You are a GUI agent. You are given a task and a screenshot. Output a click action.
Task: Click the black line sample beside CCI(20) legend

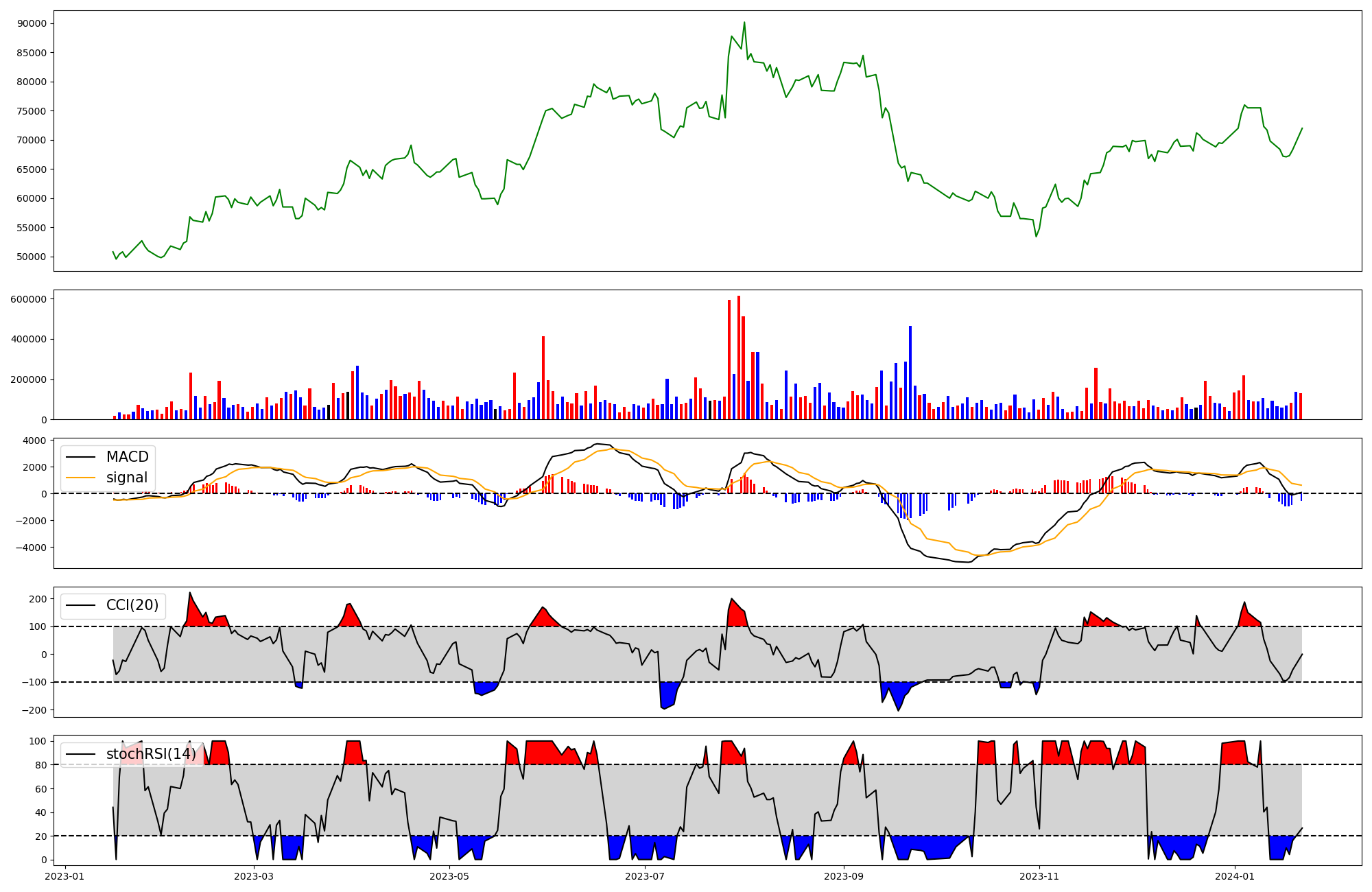[x=82, y=606]
